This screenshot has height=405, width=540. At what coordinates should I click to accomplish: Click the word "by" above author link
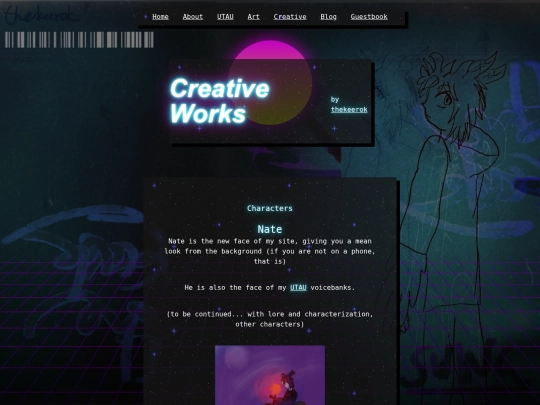[x=335, y=100]
